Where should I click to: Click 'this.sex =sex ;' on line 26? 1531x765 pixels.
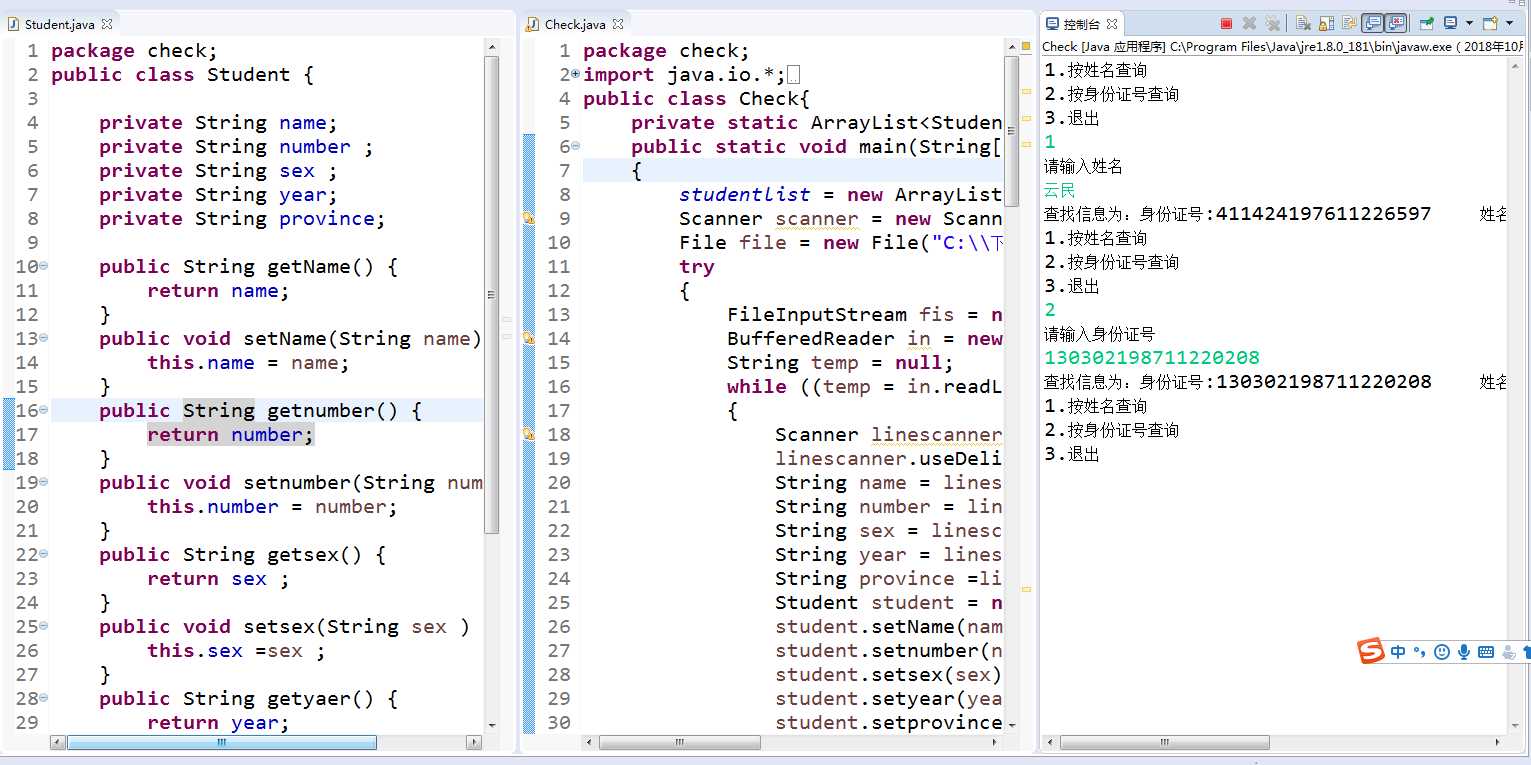[236, 651]
